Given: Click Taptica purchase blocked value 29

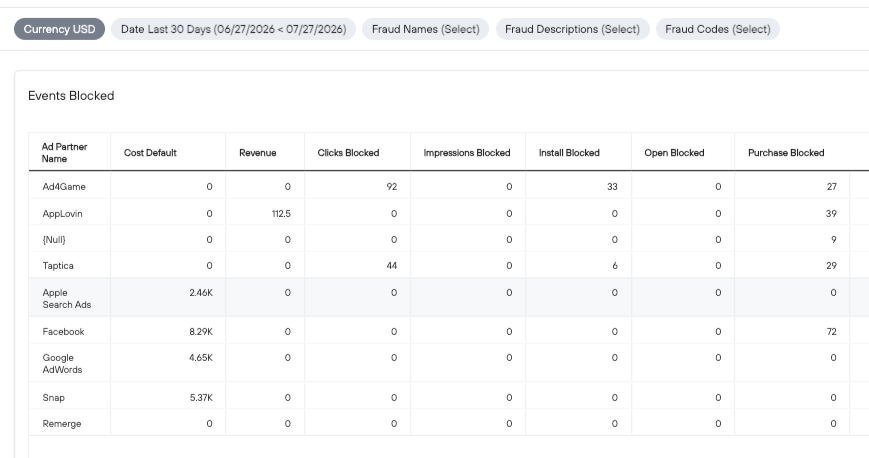Looking at the screenshot, I should coord(831,266).
